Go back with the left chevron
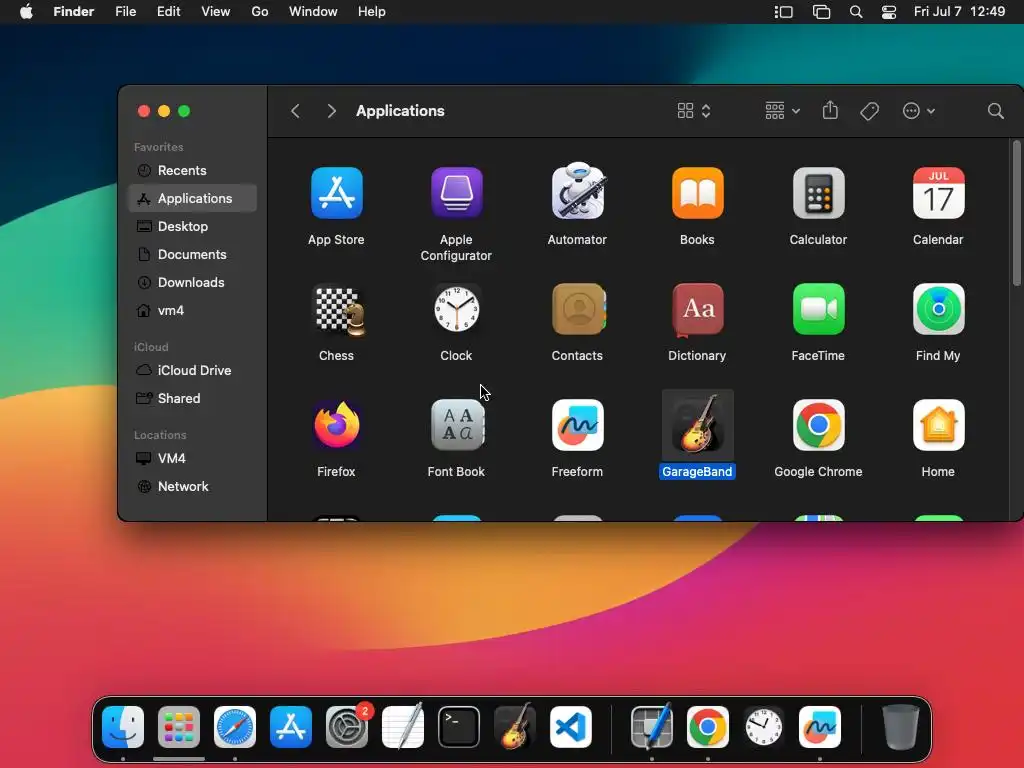This screenshot has width=1024, height=768. tap(295, 111)
